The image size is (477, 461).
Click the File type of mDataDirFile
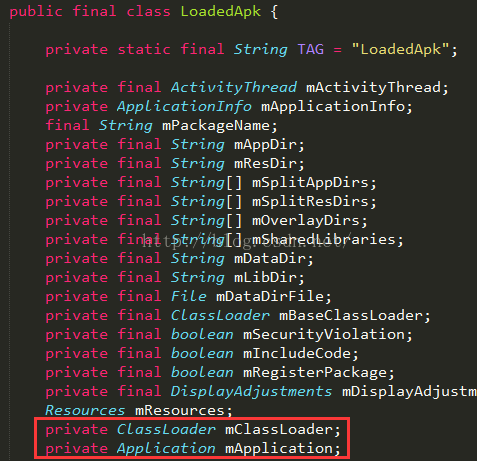[x=189, y=297]
